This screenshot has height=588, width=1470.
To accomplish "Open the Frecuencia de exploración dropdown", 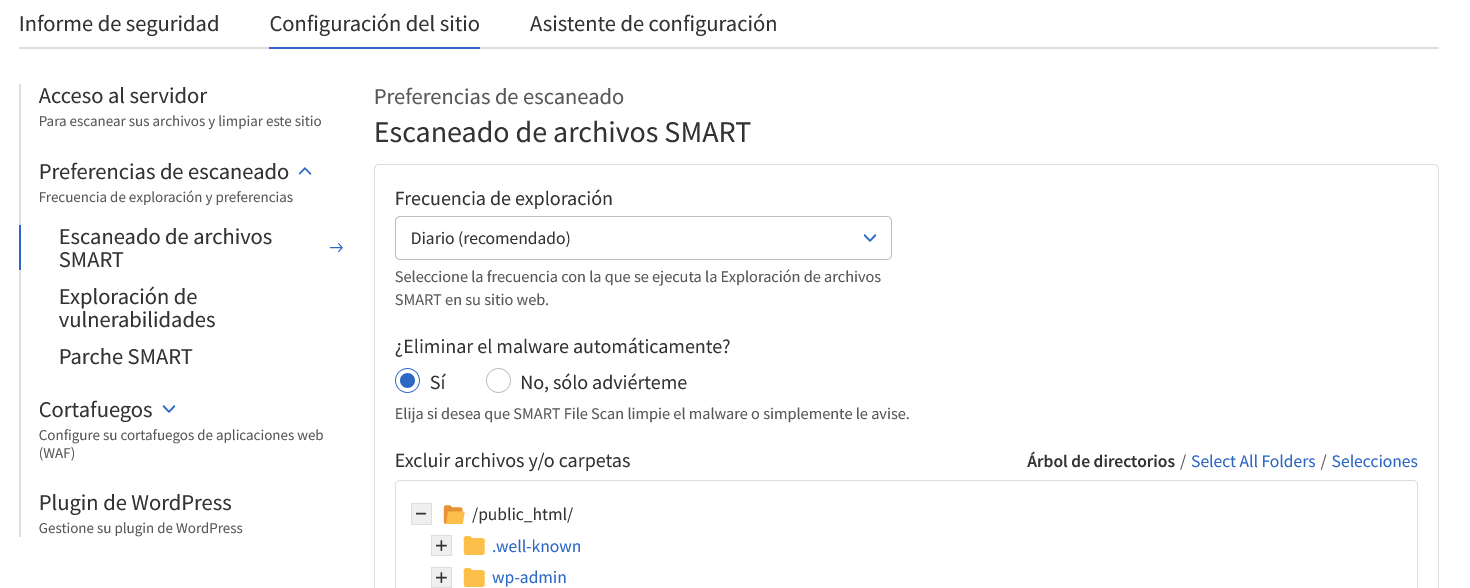I will click(x=643, y=238).
